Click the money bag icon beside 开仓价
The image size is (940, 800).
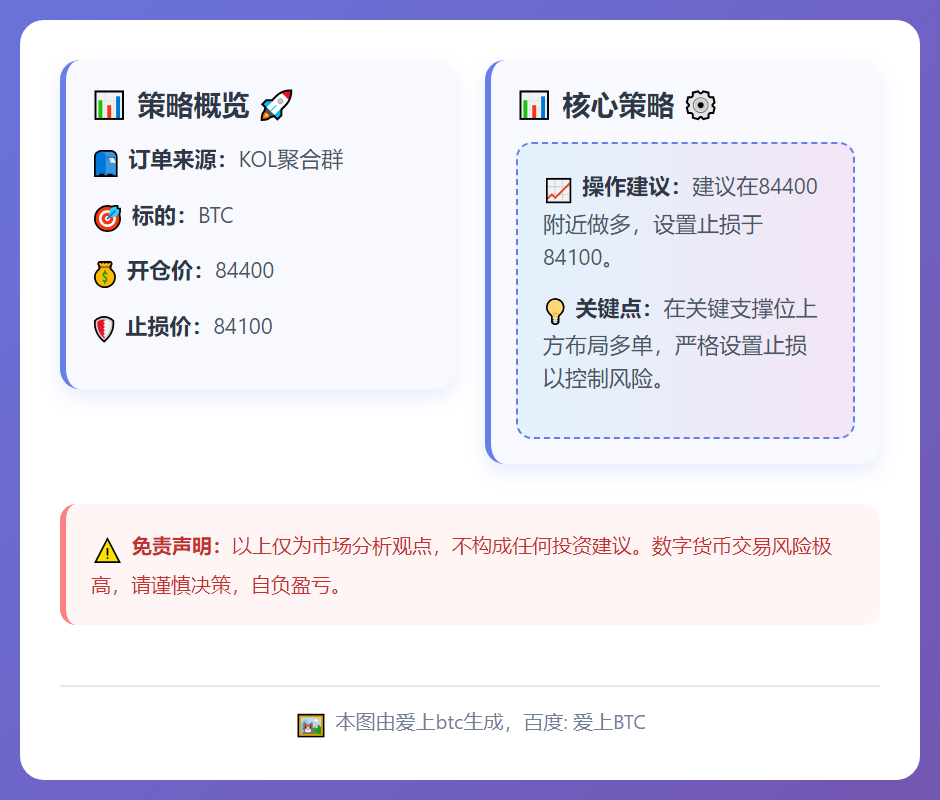(x=105, y=274)
